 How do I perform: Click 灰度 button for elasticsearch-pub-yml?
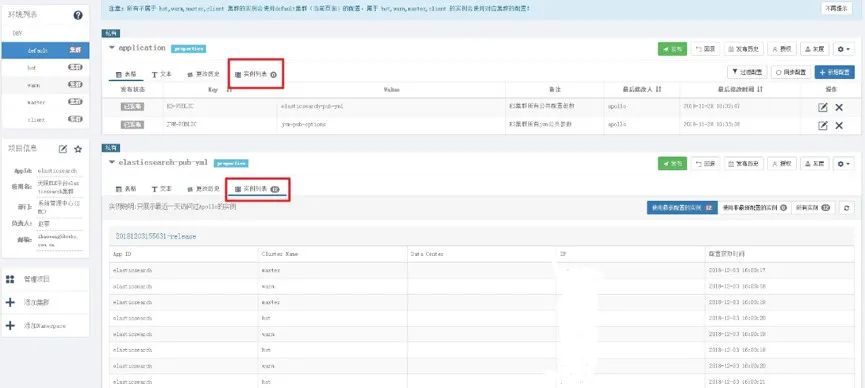[x=815, y=163]
